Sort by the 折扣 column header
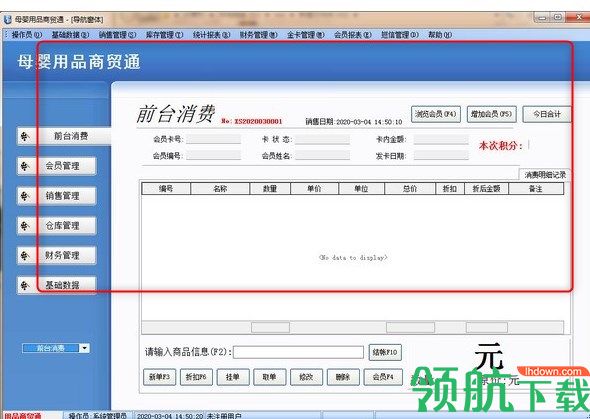Viewport: 590px width, 419px height. click(450, 188)
